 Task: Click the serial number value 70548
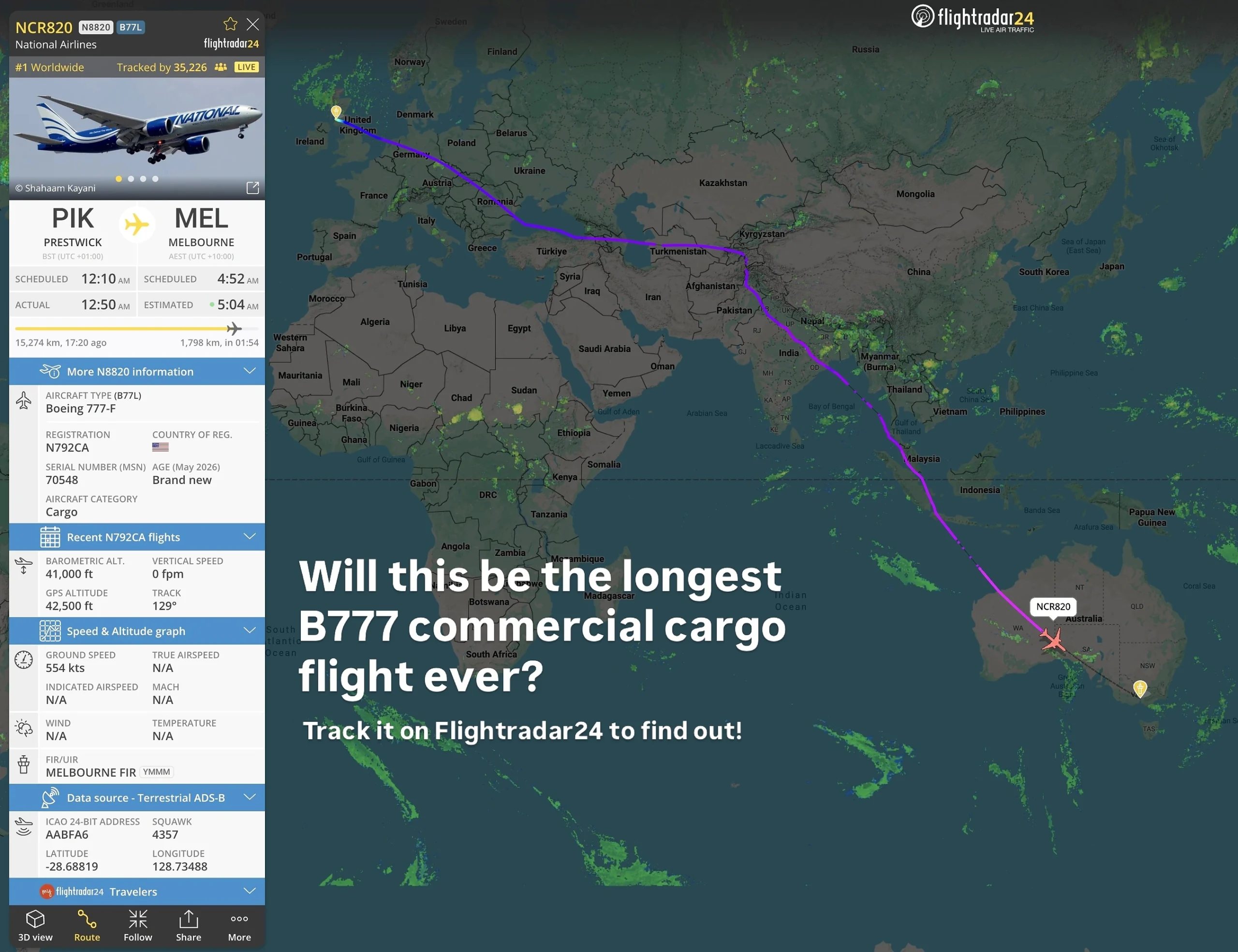coord(62,480)
